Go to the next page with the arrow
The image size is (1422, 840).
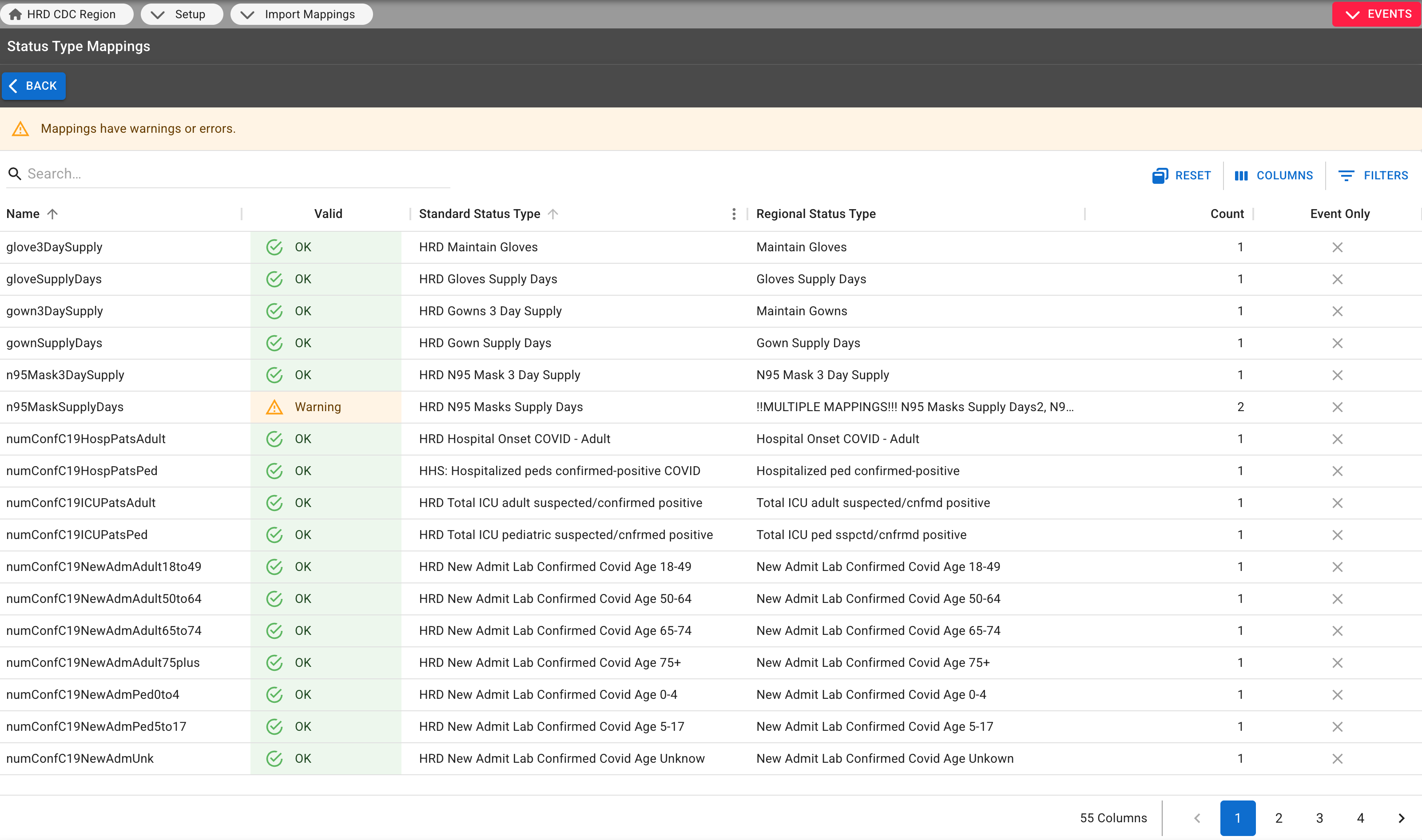(1401, 818)
